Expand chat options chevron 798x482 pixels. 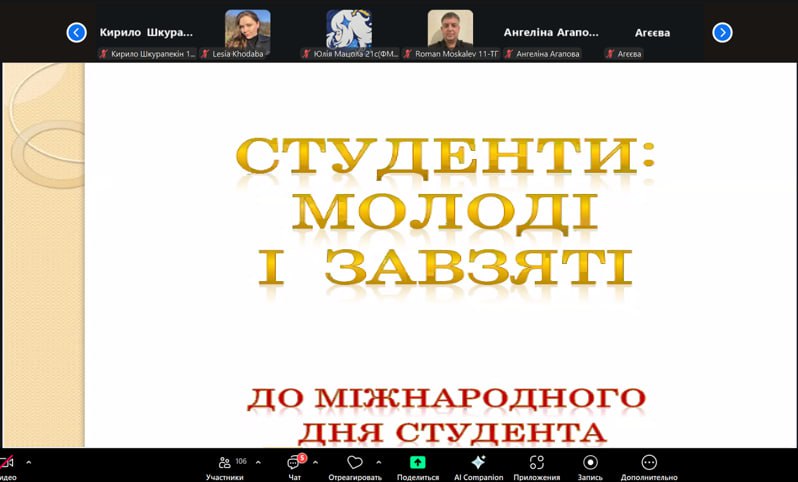coord(316,463)
